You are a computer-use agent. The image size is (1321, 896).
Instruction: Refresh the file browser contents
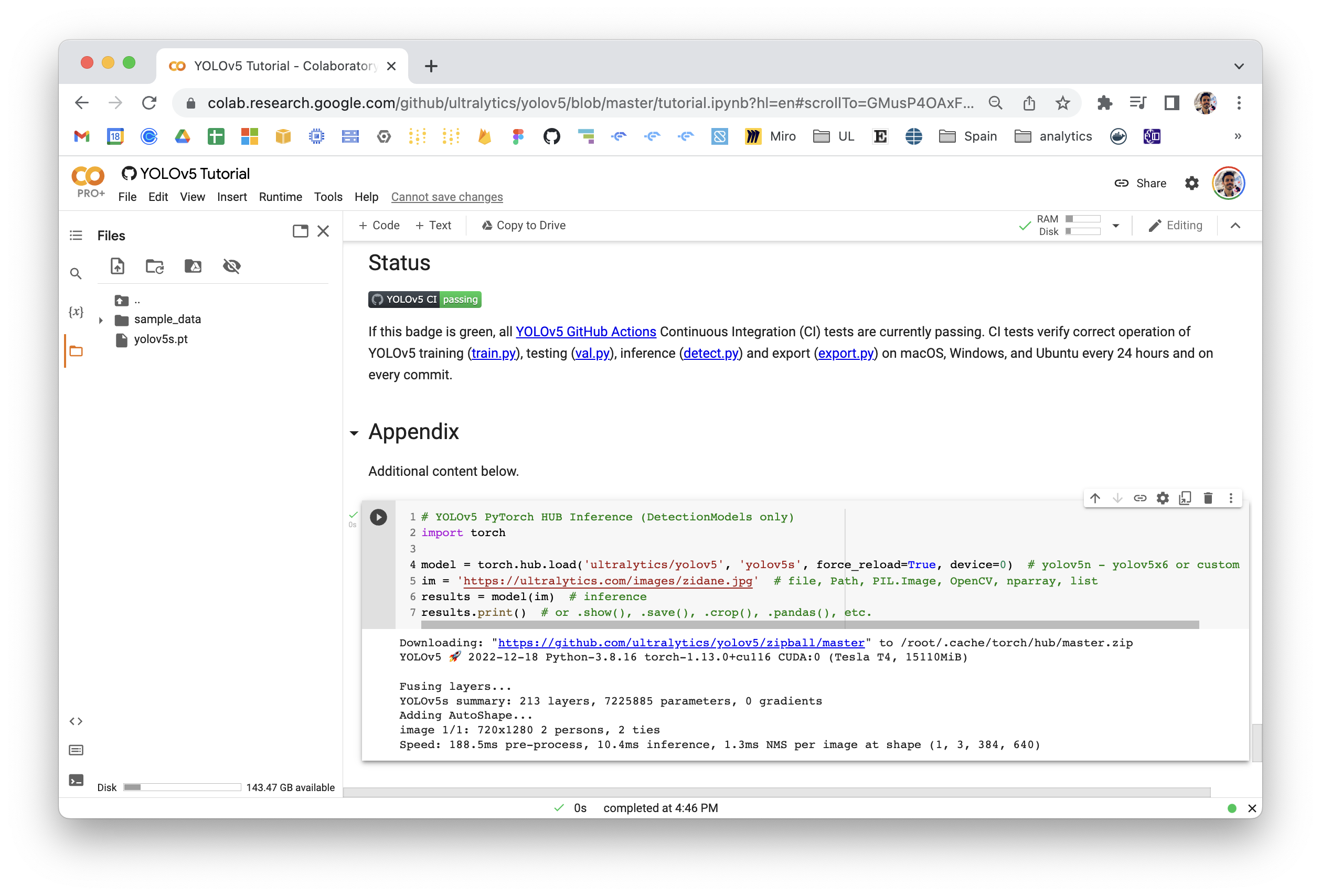155,266
